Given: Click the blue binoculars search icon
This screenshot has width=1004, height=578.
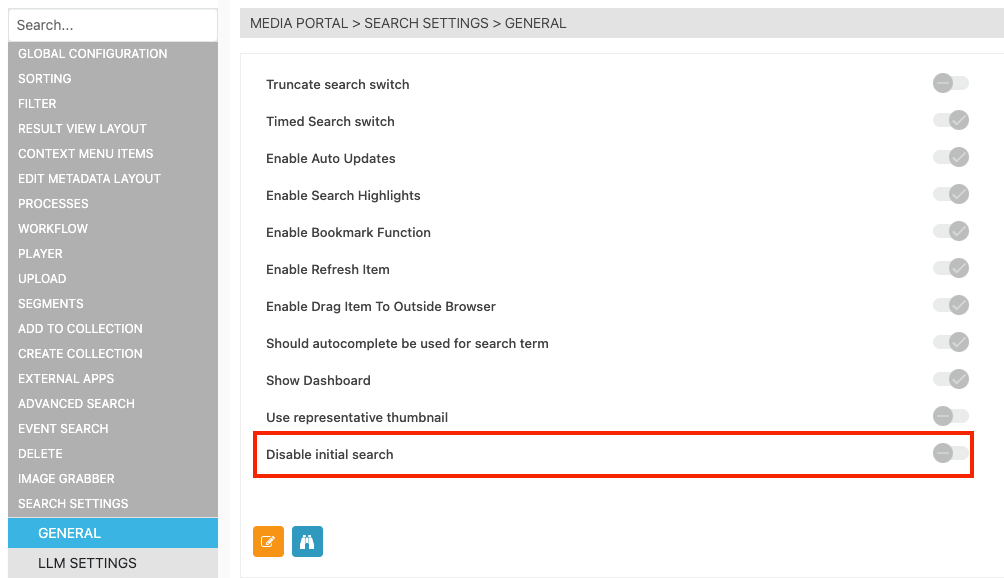Looking at the screenshot, I should (307, 541).
